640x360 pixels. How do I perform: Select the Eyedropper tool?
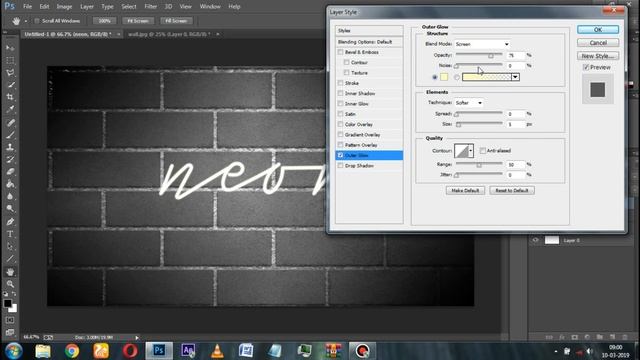tap(10, 109)
